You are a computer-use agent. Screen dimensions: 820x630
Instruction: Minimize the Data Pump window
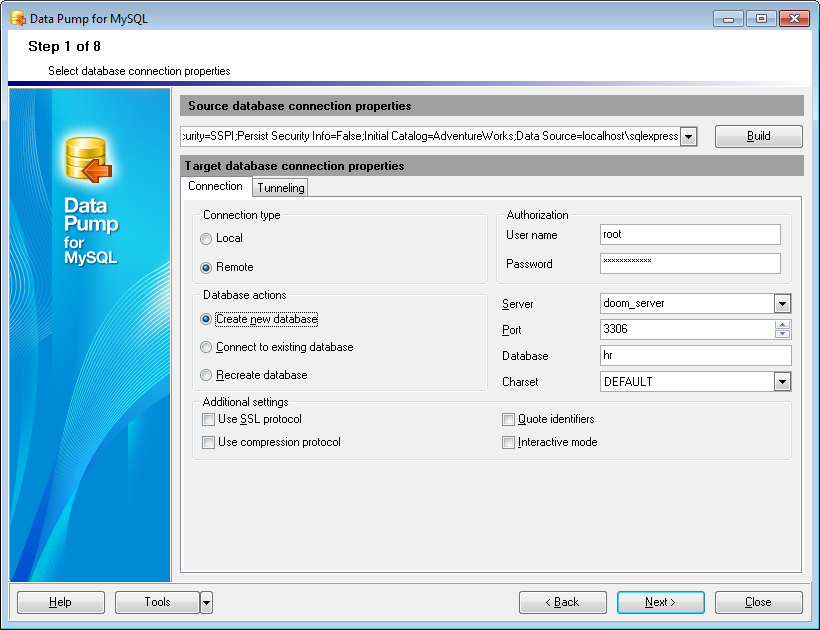[728, 19]
